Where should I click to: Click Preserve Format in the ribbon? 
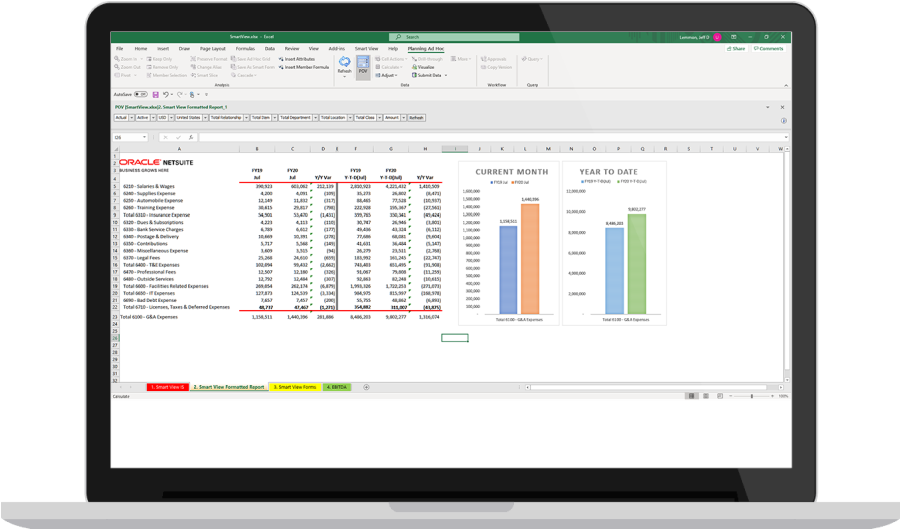point(209,59)
